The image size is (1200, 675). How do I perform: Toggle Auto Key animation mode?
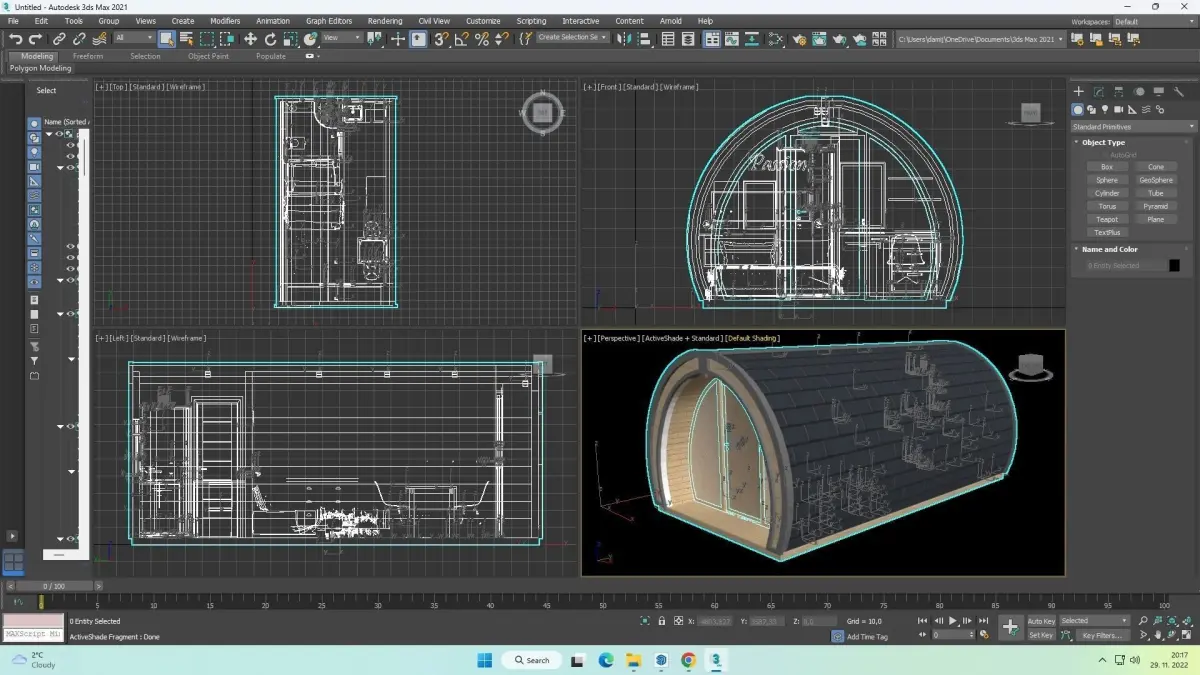[x=1041, y=621]
